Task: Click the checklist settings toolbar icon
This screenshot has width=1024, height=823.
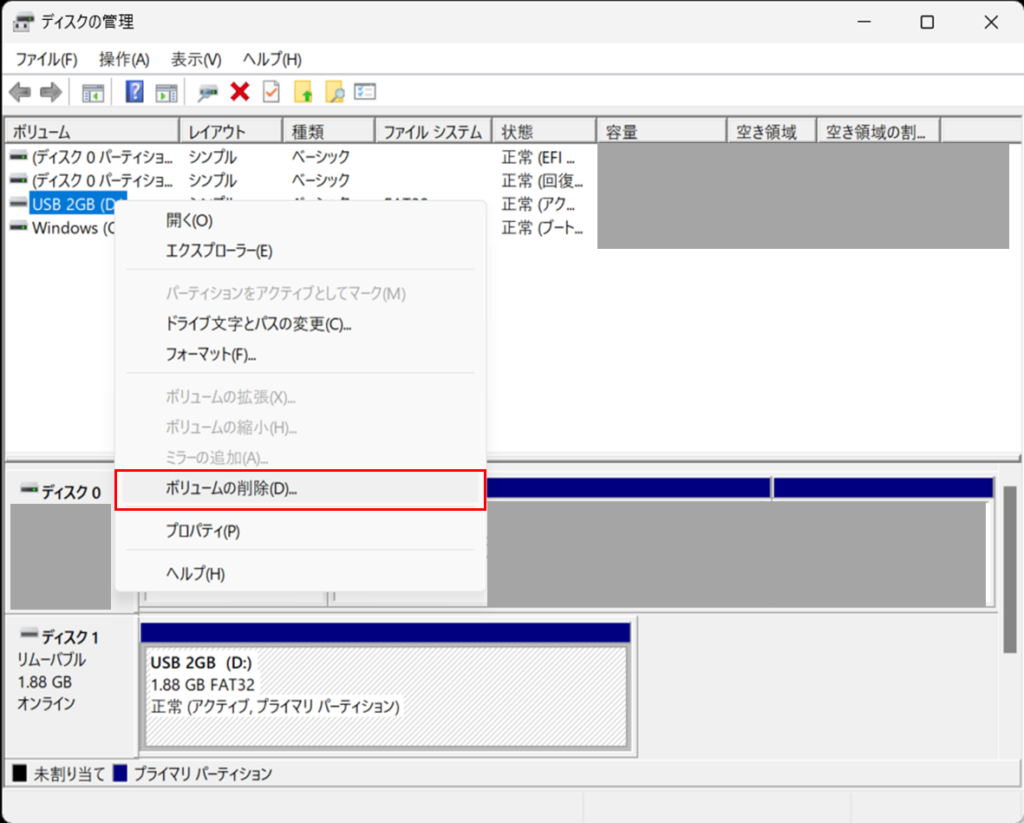Action: click(x=365, y=91)
